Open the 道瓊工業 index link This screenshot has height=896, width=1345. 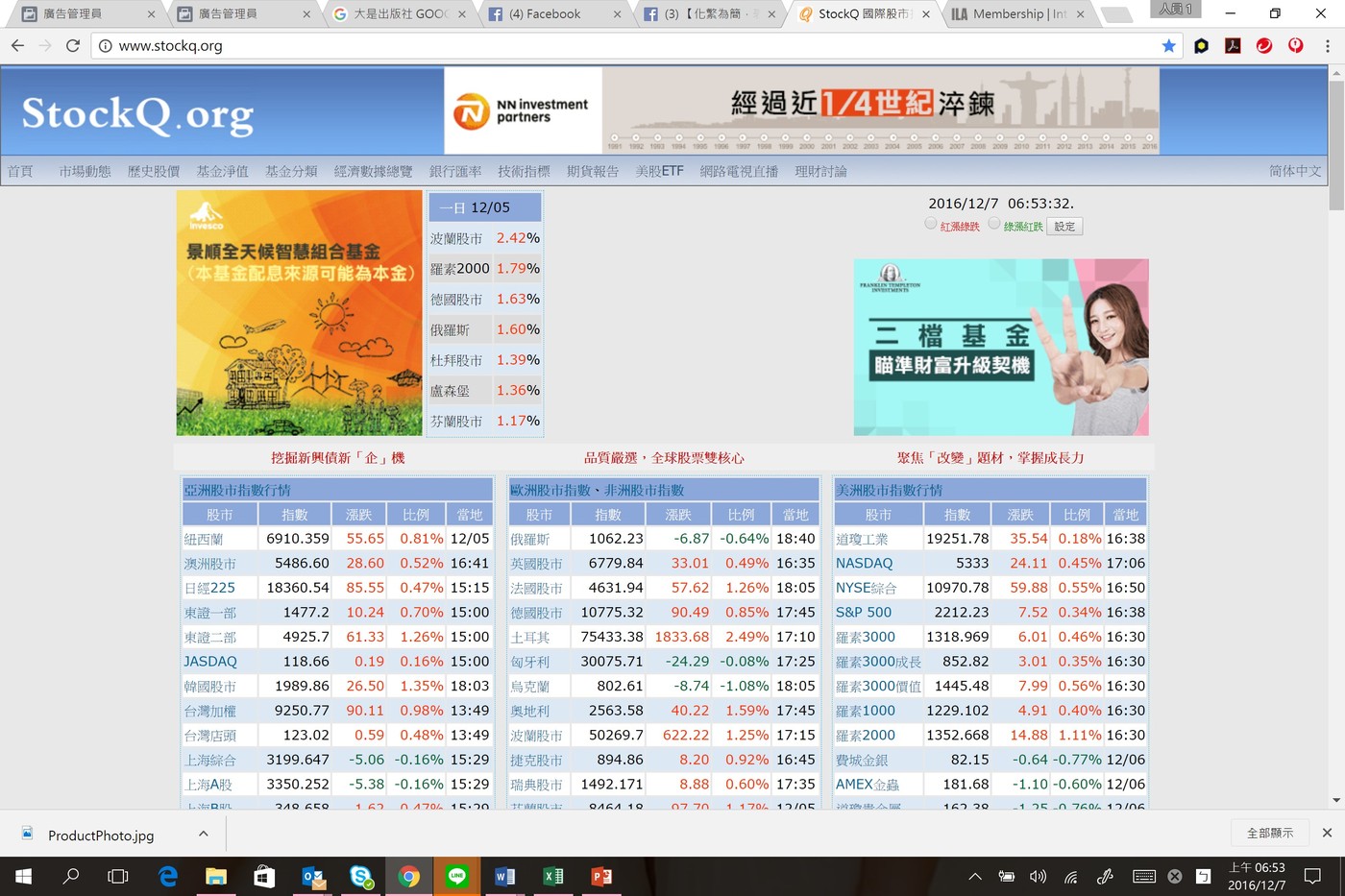862,539
